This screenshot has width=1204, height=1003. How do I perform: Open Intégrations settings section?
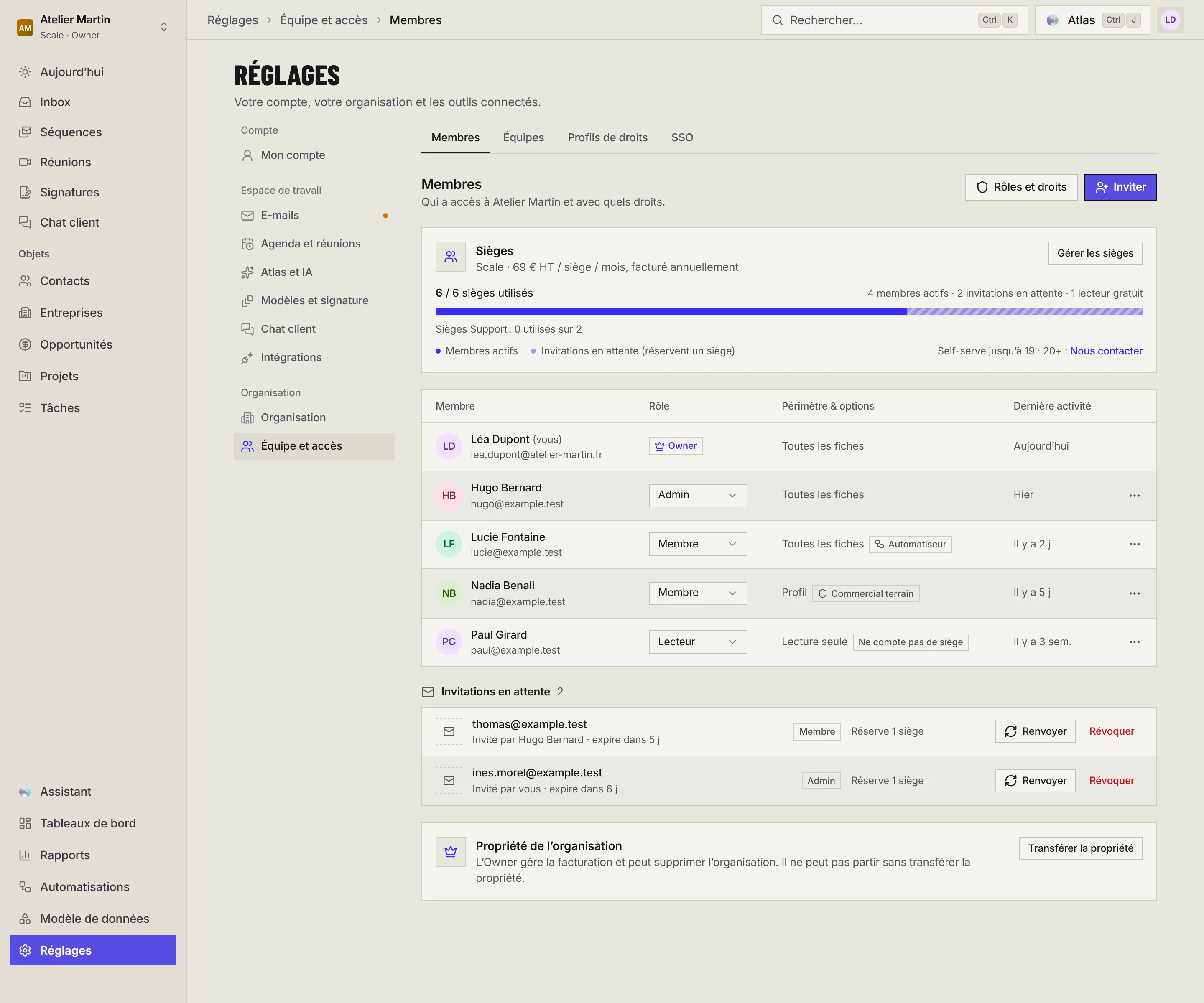[314, 358]
